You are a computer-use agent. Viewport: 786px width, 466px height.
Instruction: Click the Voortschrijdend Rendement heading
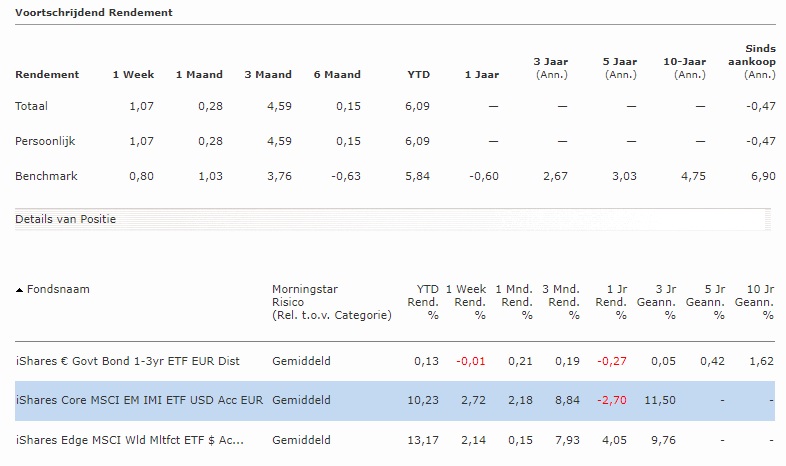coord(94,13)
